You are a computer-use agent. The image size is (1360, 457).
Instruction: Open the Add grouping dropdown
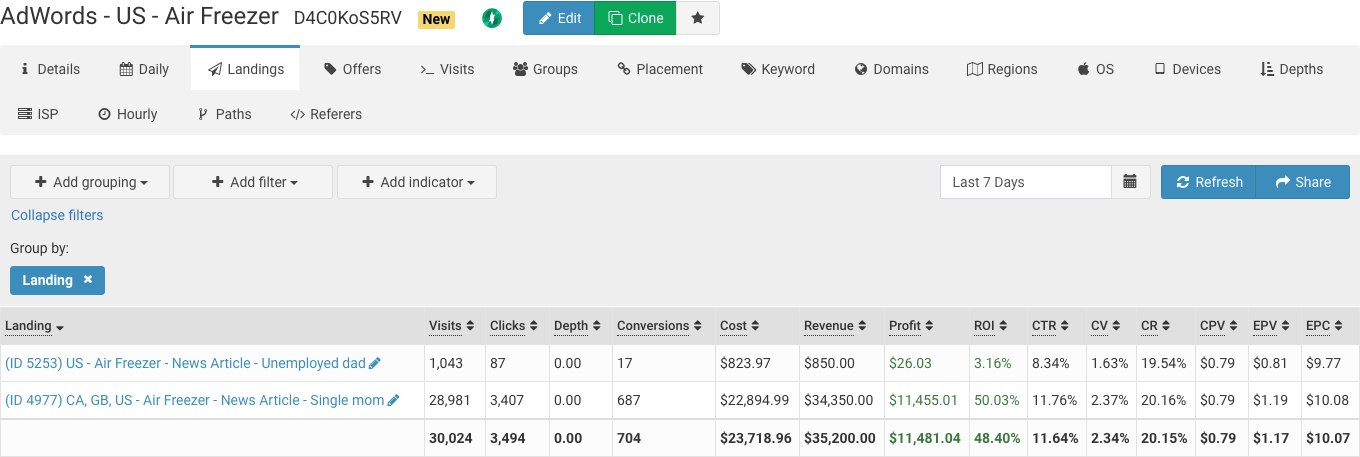coord(90,182)
